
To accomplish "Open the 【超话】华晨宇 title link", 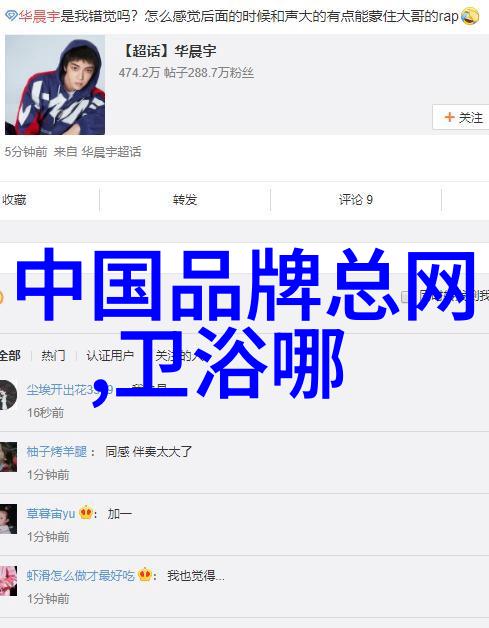I will point(167,51).
